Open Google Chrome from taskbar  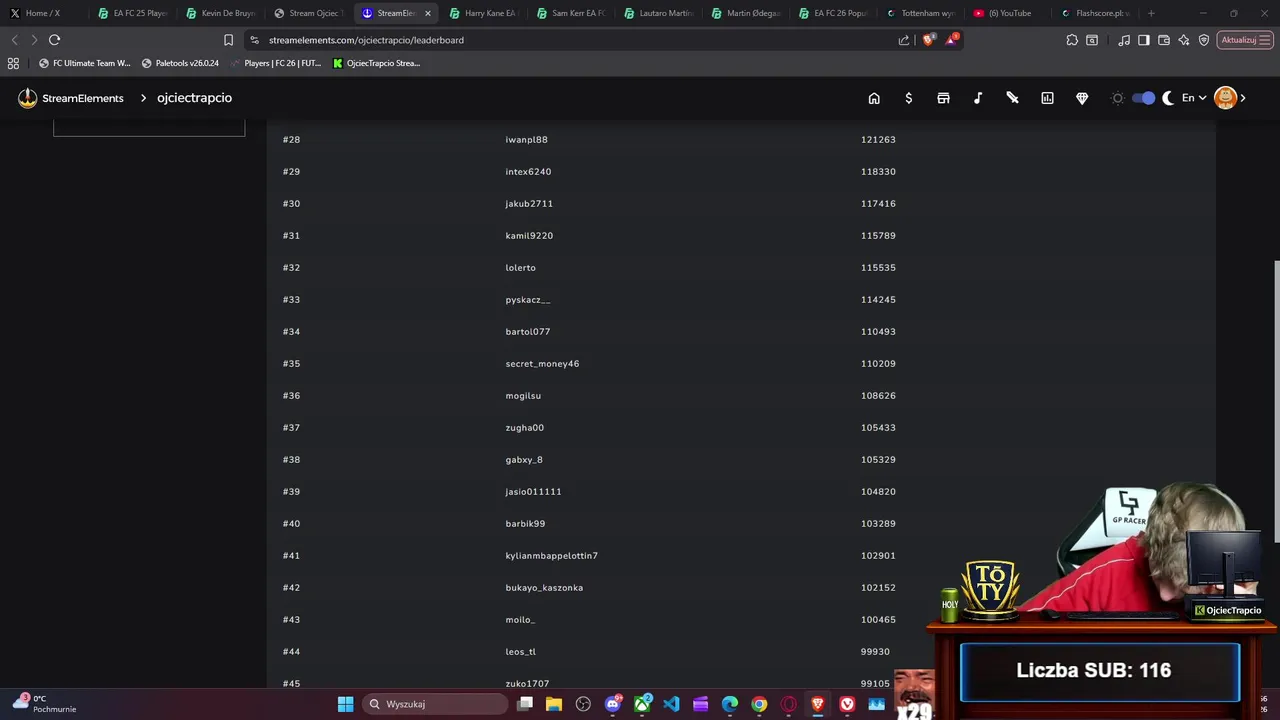pos(759,704)
